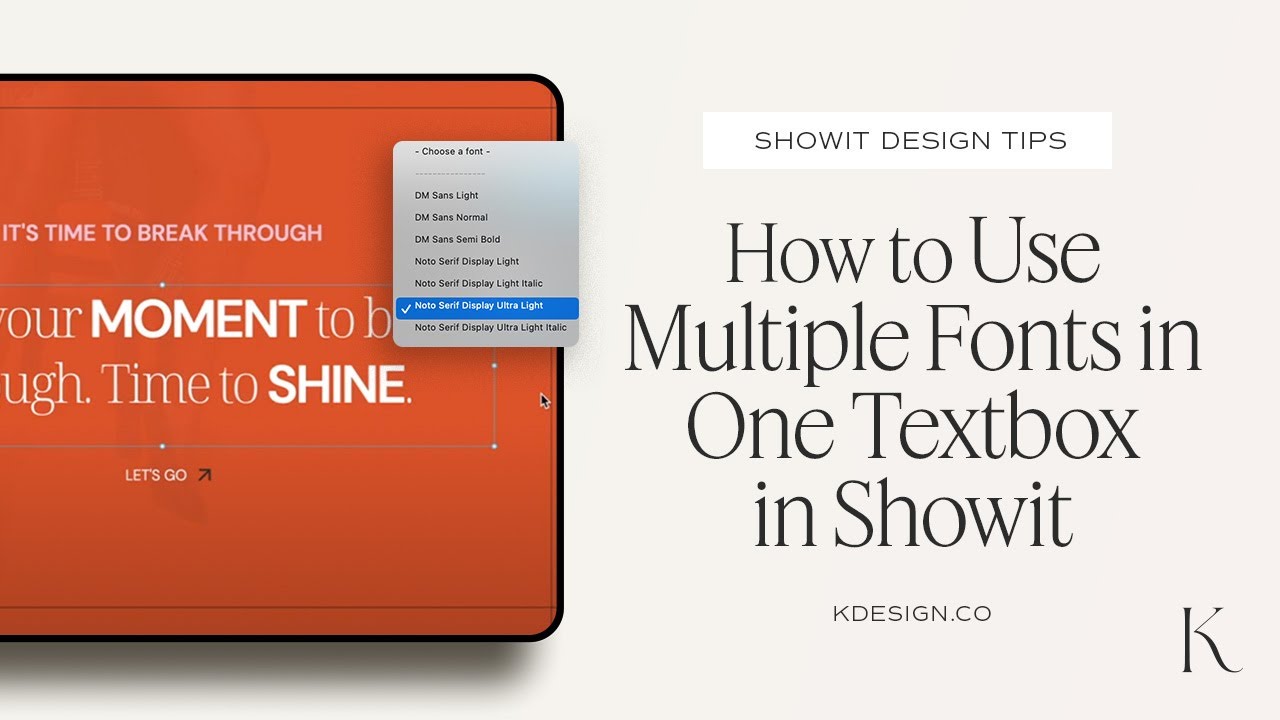Click KDESIGN.CO website text
Viewport: 1280px width, 720px height.
(x=912, y=614)
